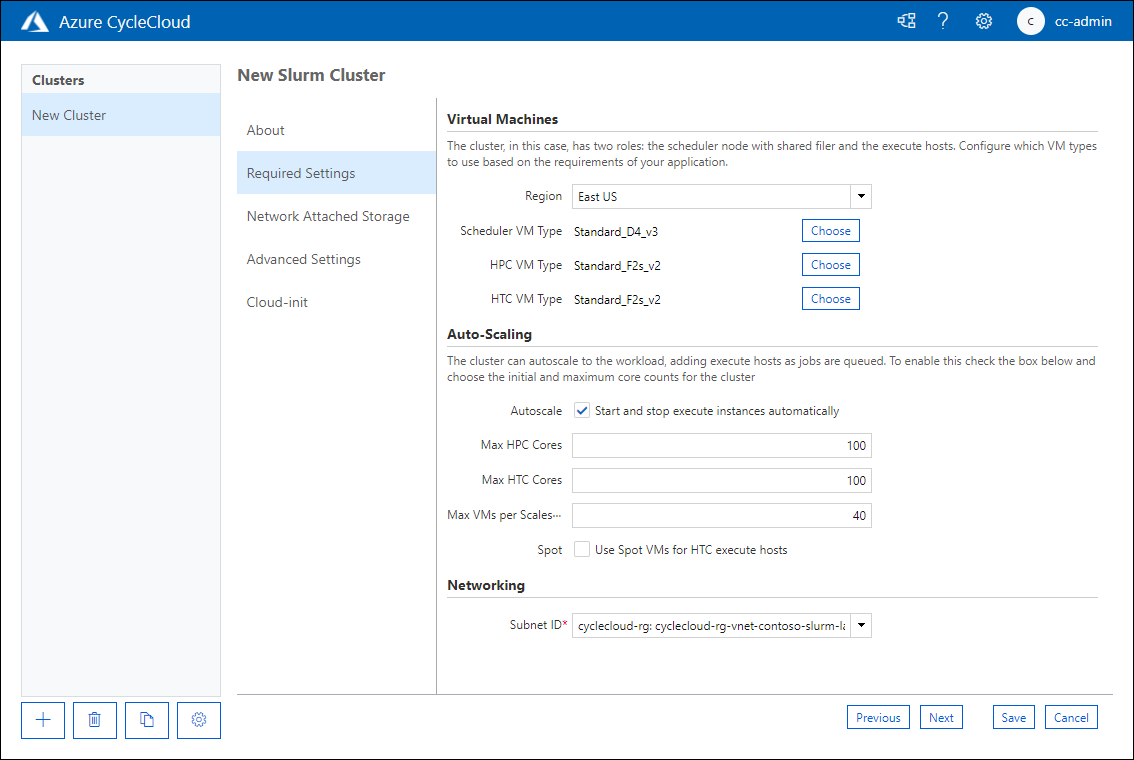This screenshot has height=760, width=1134.
Task: Open the cluster topology icon in the top bar
Action: point(906,20)
